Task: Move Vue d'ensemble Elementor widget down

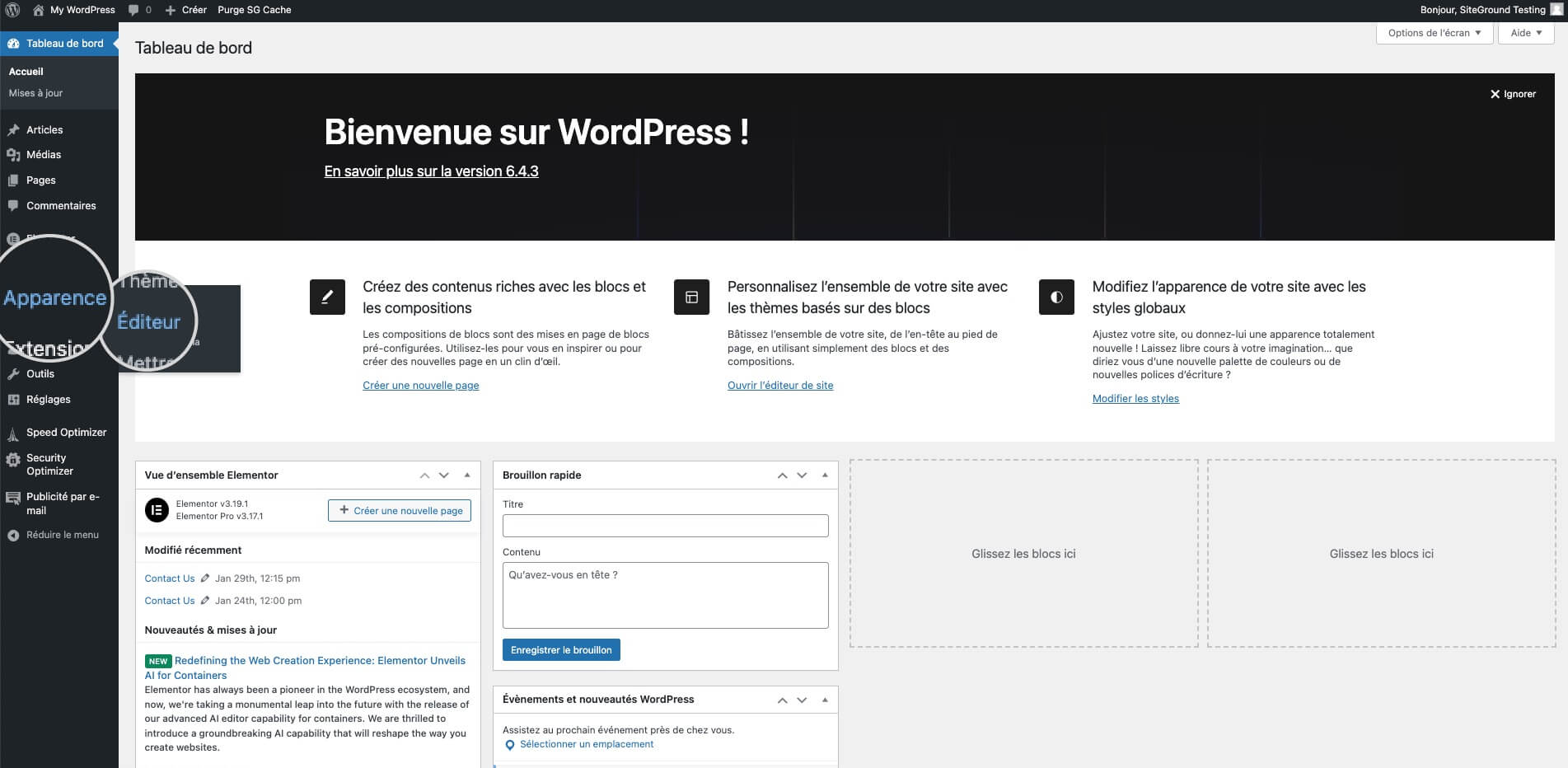Action: tap(444, 475)
